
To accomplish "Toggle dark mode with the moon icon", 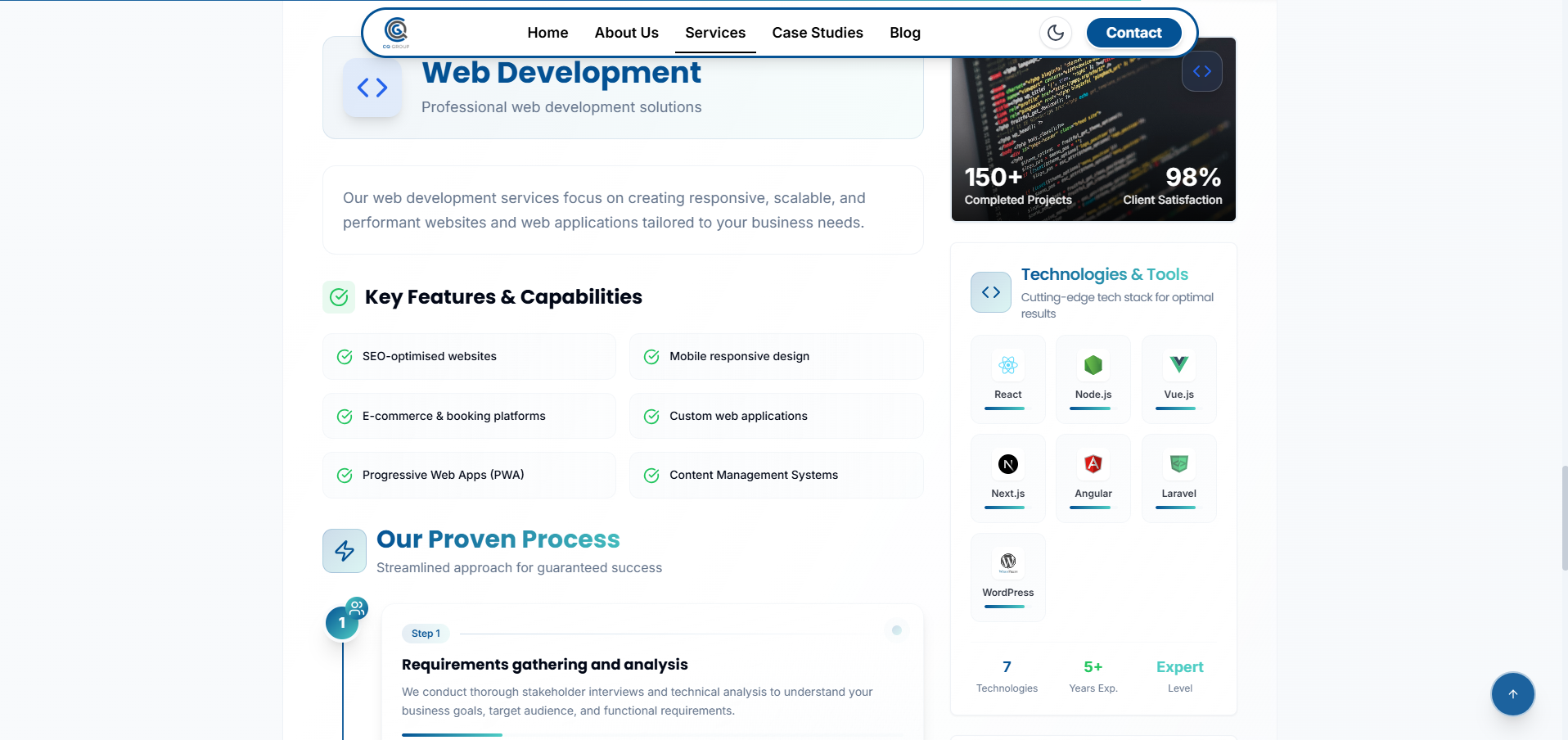I will coord(1055,32).
